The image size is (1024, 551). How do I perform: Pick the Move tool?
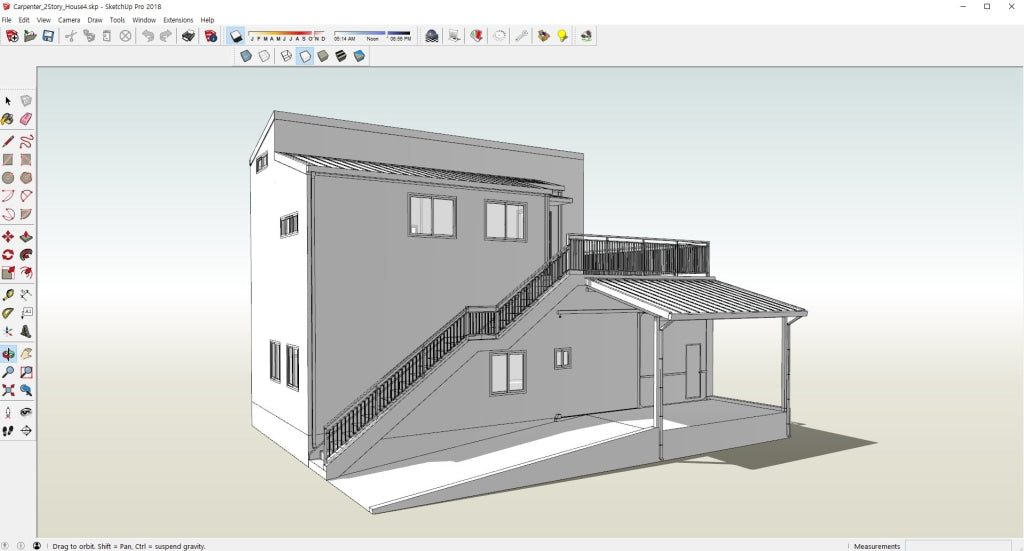coord(8,236)
